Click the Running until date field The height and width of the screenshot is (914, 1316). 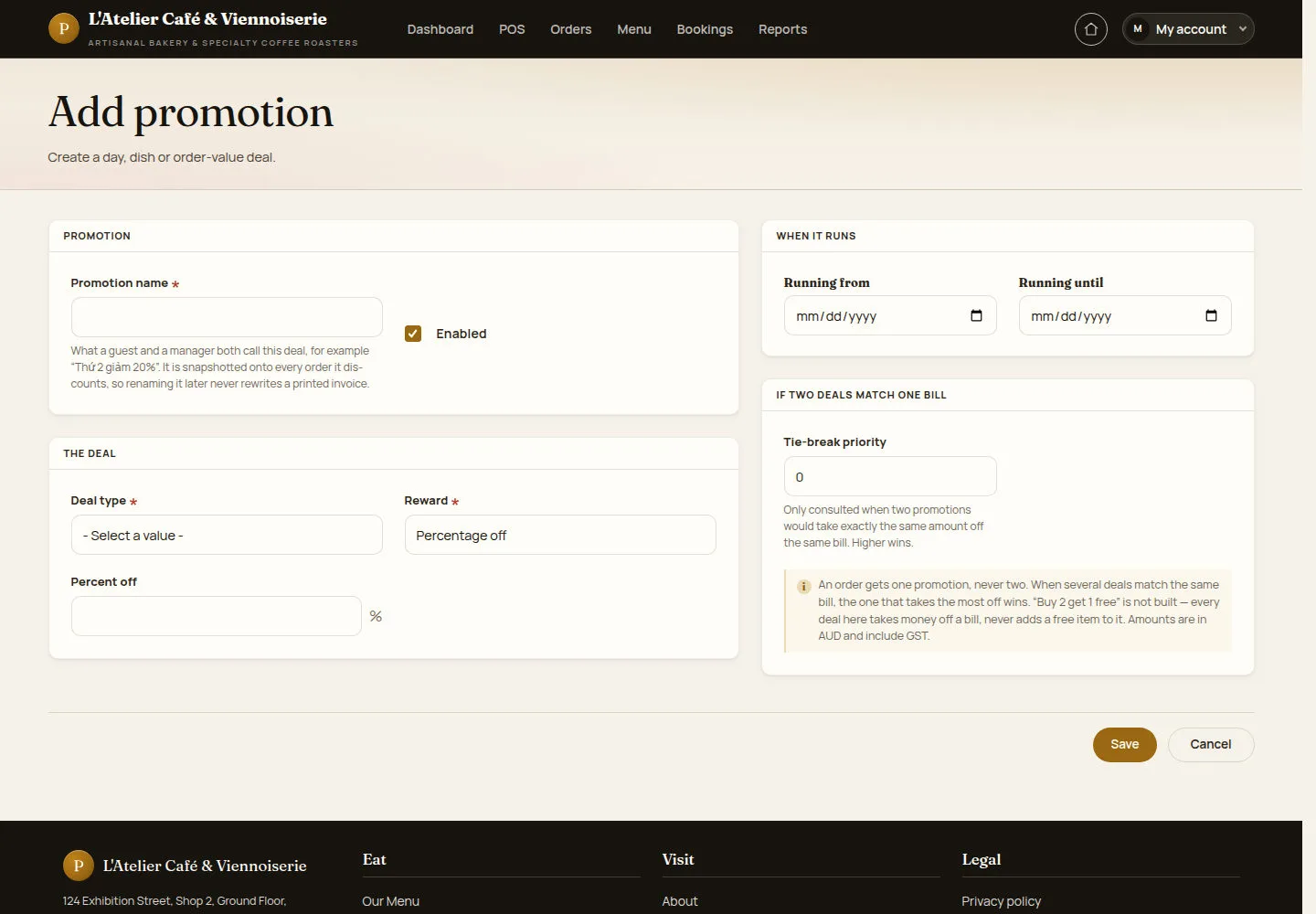click(1125, 315)
